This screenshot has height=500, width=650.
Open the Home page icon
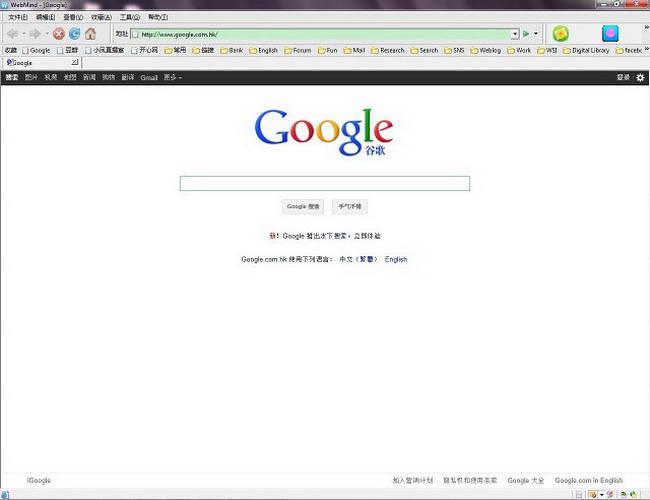tap(90, 34)
